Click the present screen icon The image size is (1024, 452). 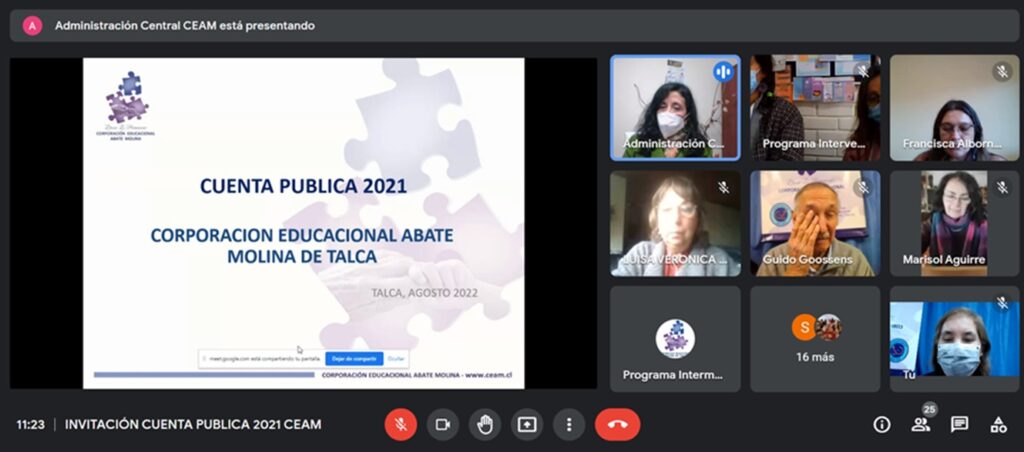coord(527,424)
